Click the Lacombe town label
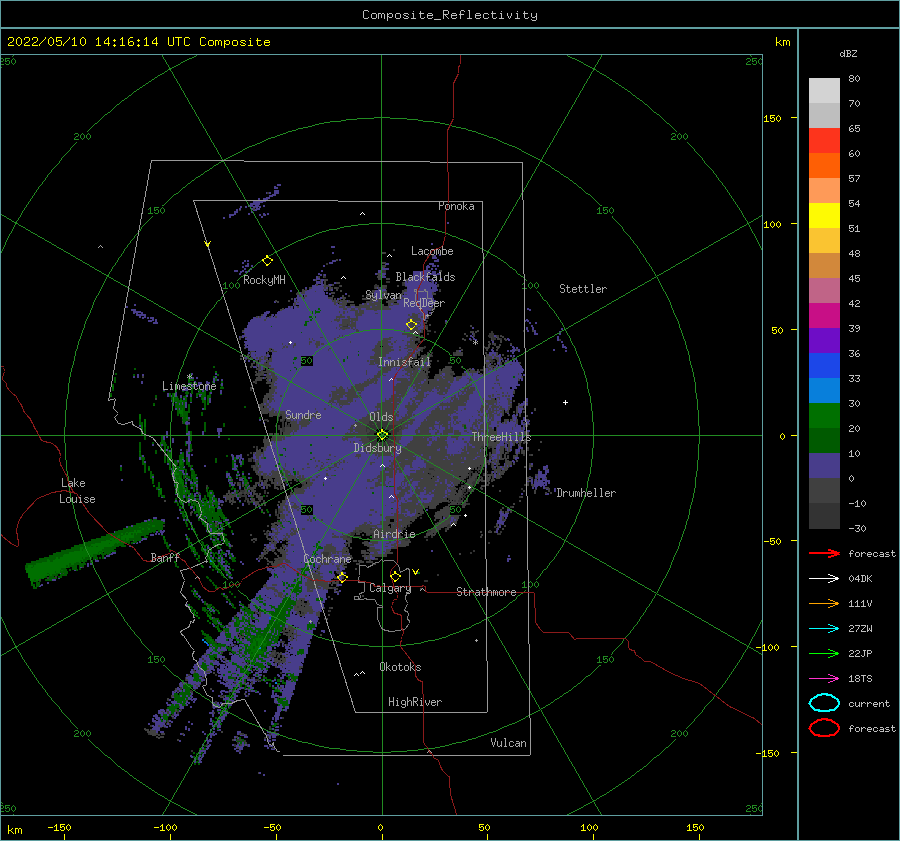The image size is (900, 841). coord(432,251)
